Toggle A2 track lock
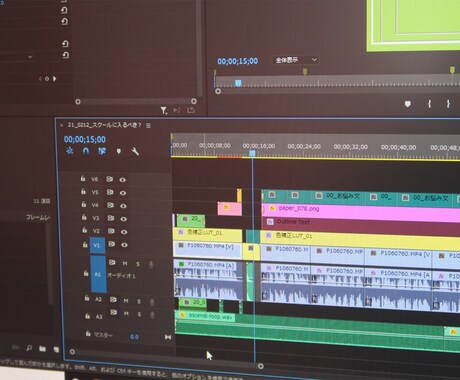Screen dimensions: 460x380 pos(87,298)
